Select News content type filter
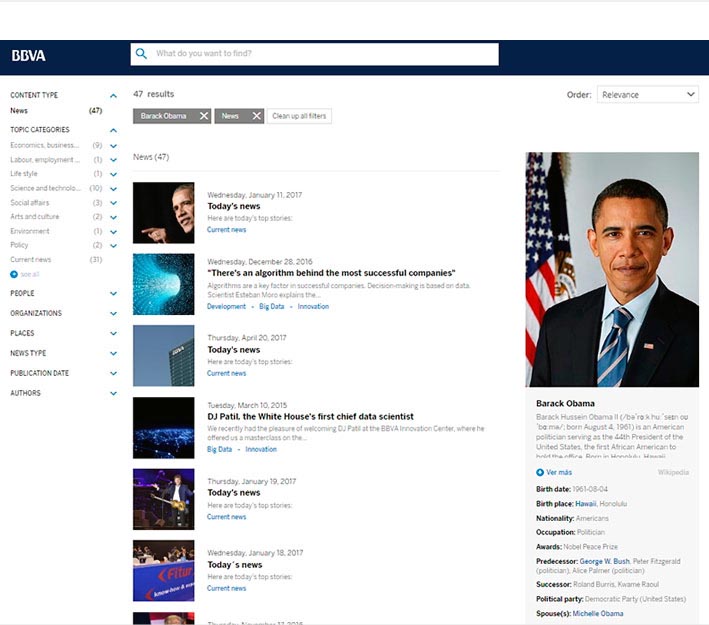This screenshot has height=625, width=709. pyautogui.click(x=19, y=111)
